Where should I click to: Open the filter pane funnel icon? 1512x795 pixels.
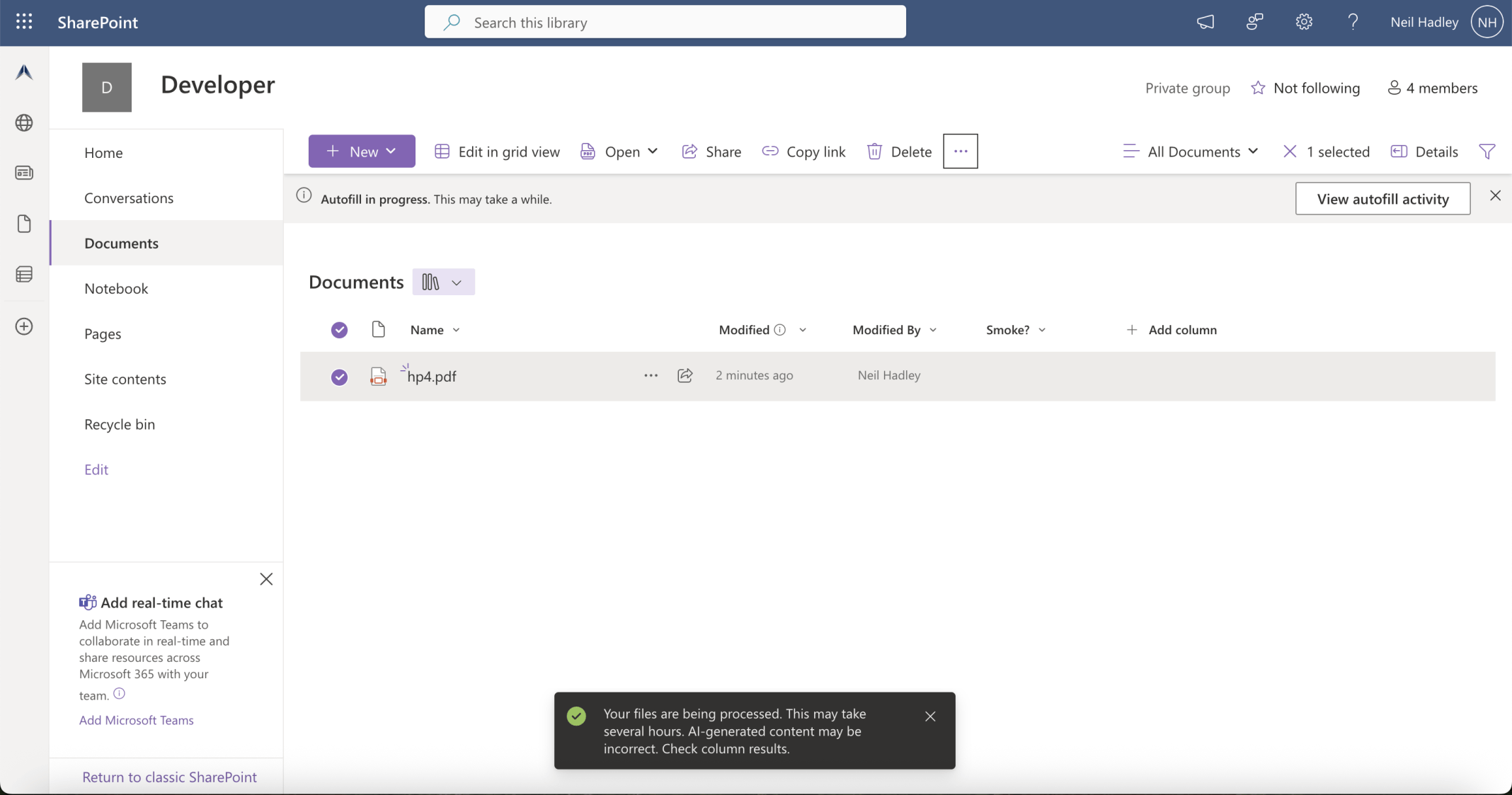pyautogui.click(x=1487, y=151)
